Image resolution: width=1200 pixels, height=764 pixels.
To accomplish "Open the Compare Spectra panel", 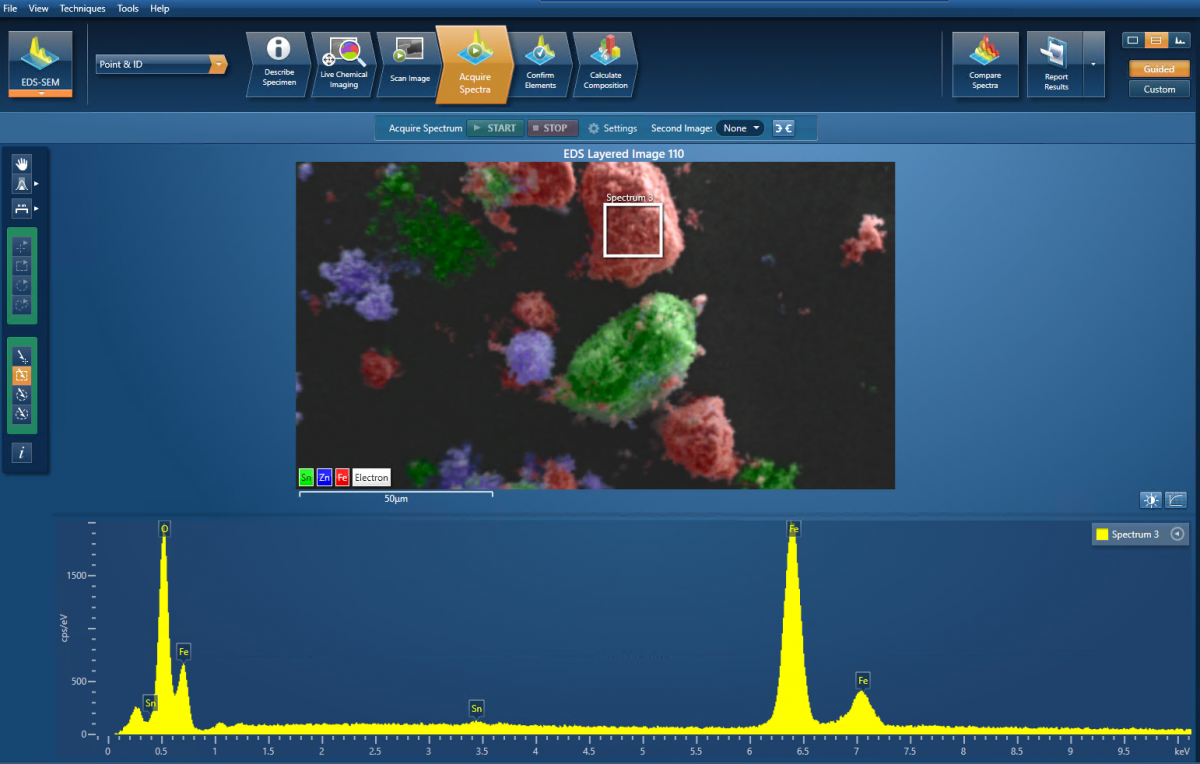I will click(985, 63).
